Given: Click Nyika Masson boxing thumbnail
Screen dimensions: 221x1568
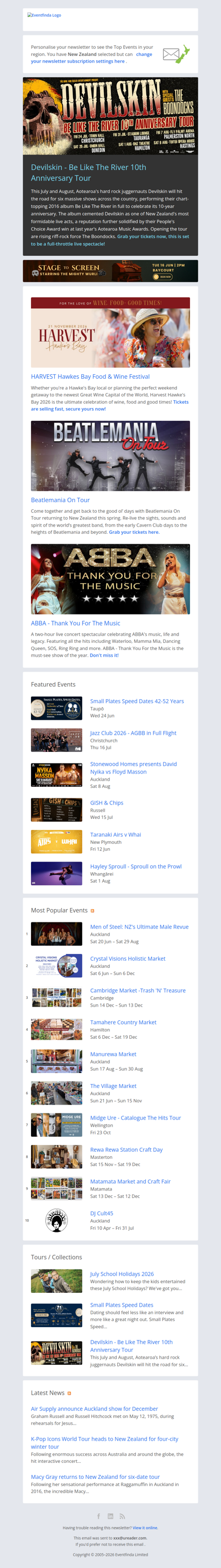Looking at the screenshot, I should 56,775.
